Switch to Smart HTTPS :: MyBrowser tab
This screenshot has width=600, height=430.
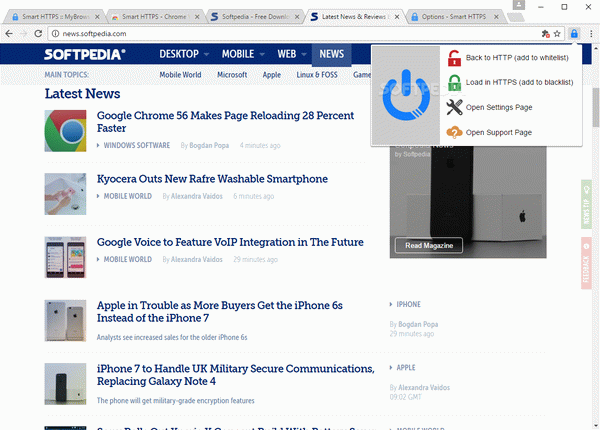(54, 17)
